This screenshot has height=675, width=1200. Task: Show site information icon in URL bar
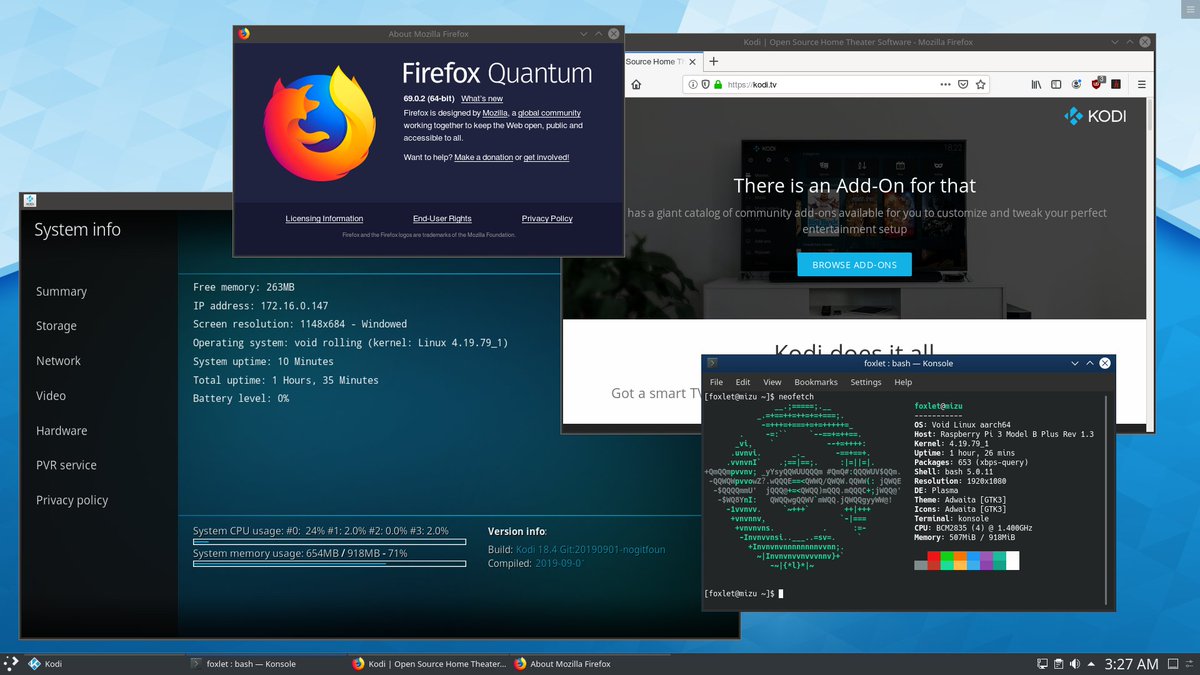pos(692,85)
